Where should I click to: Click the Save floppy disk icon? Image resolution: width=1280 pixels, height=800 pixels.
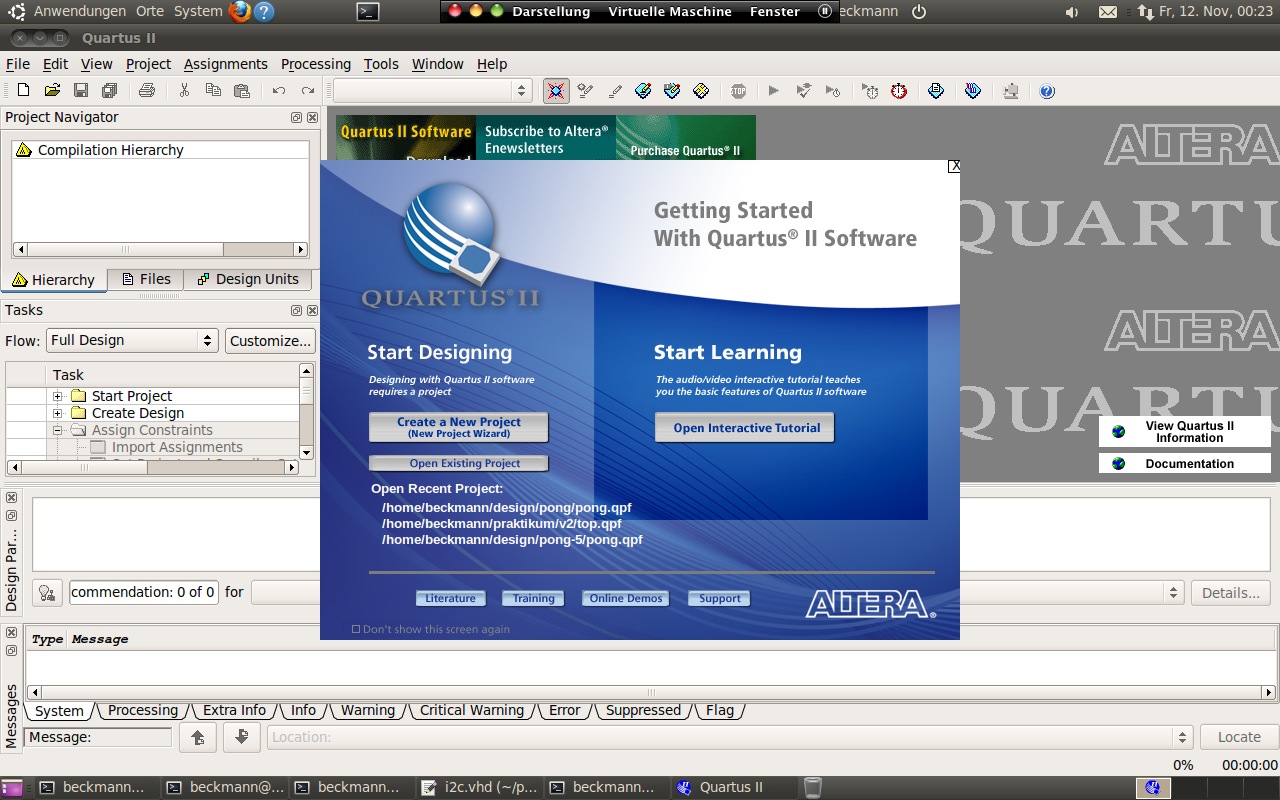pyautogui.click(x=81, y=91)
